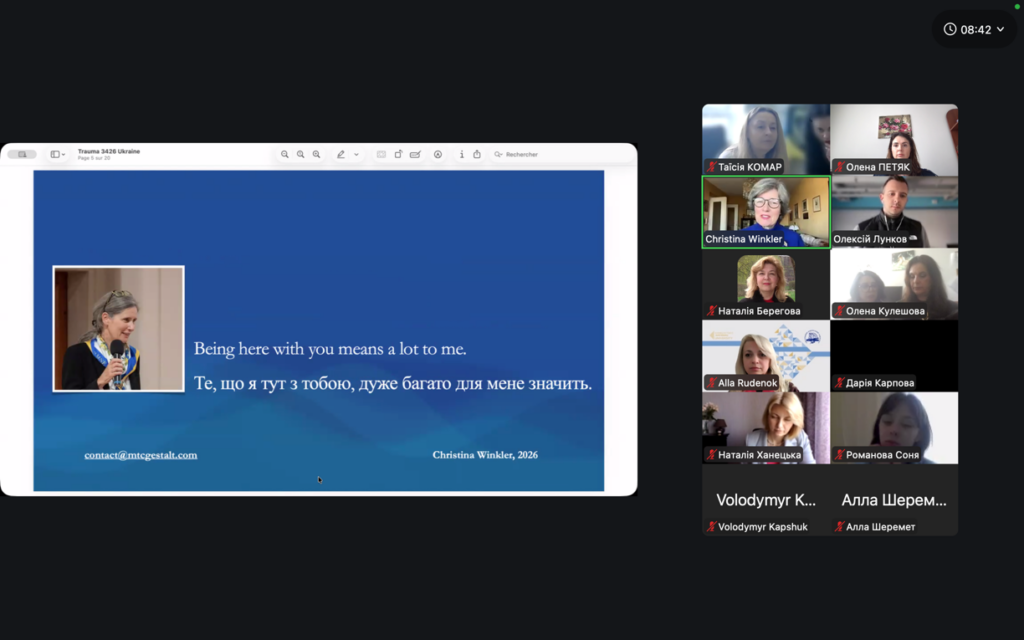Expand the highlight pen options chevron
Image resolution: width=1024 pixels, height=640 pixels.
tap(356, 155)
